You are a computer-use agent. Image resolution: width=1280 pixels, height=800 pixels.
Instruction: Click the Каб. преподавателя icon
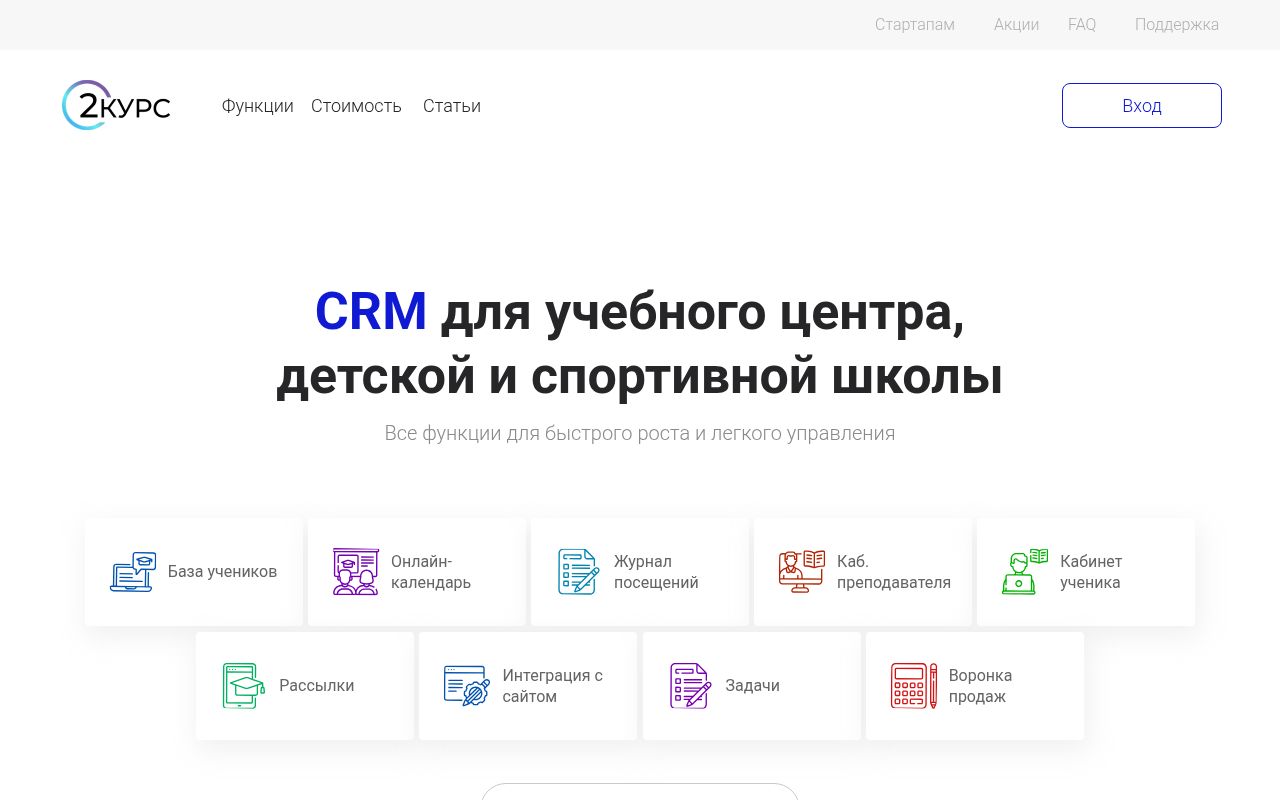801,572
